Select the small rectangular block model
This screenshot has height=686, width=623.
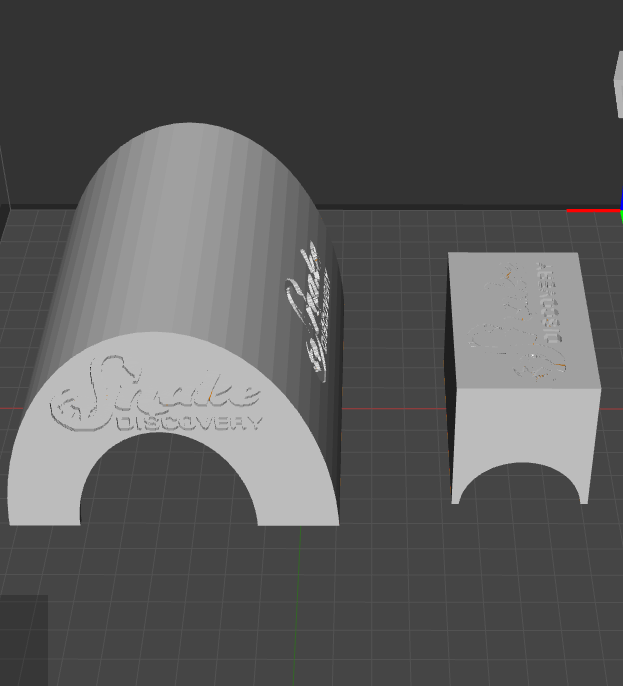(x=523, y=378)
